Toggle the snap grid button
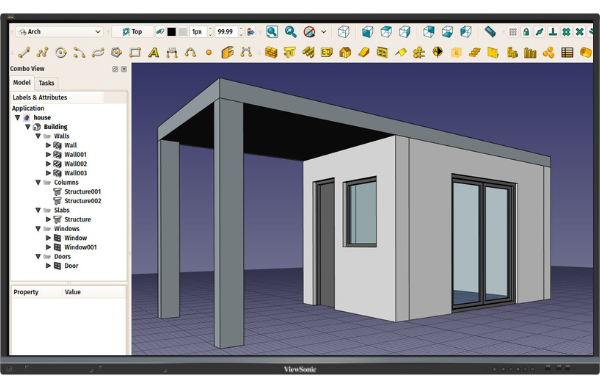Viewport: 600px width, 388px height. pos(513,32)
